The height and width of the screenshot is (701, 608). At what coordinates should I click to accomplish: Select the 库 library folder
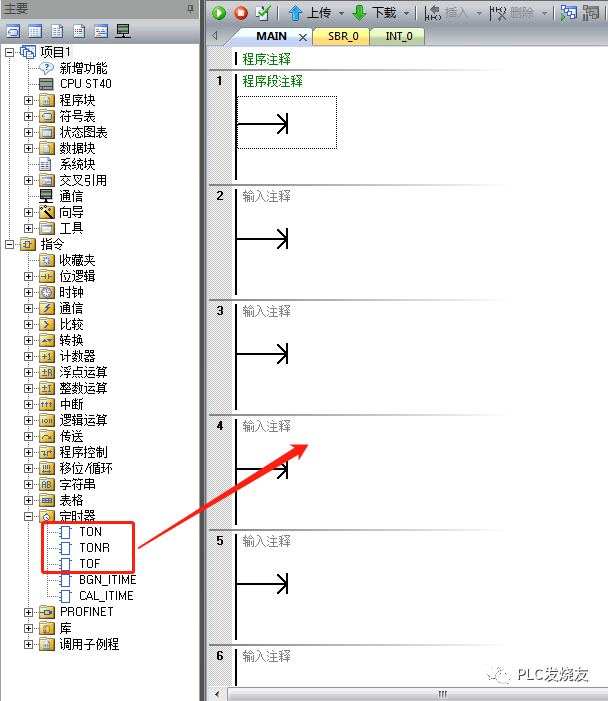click(x=65, y=628)
